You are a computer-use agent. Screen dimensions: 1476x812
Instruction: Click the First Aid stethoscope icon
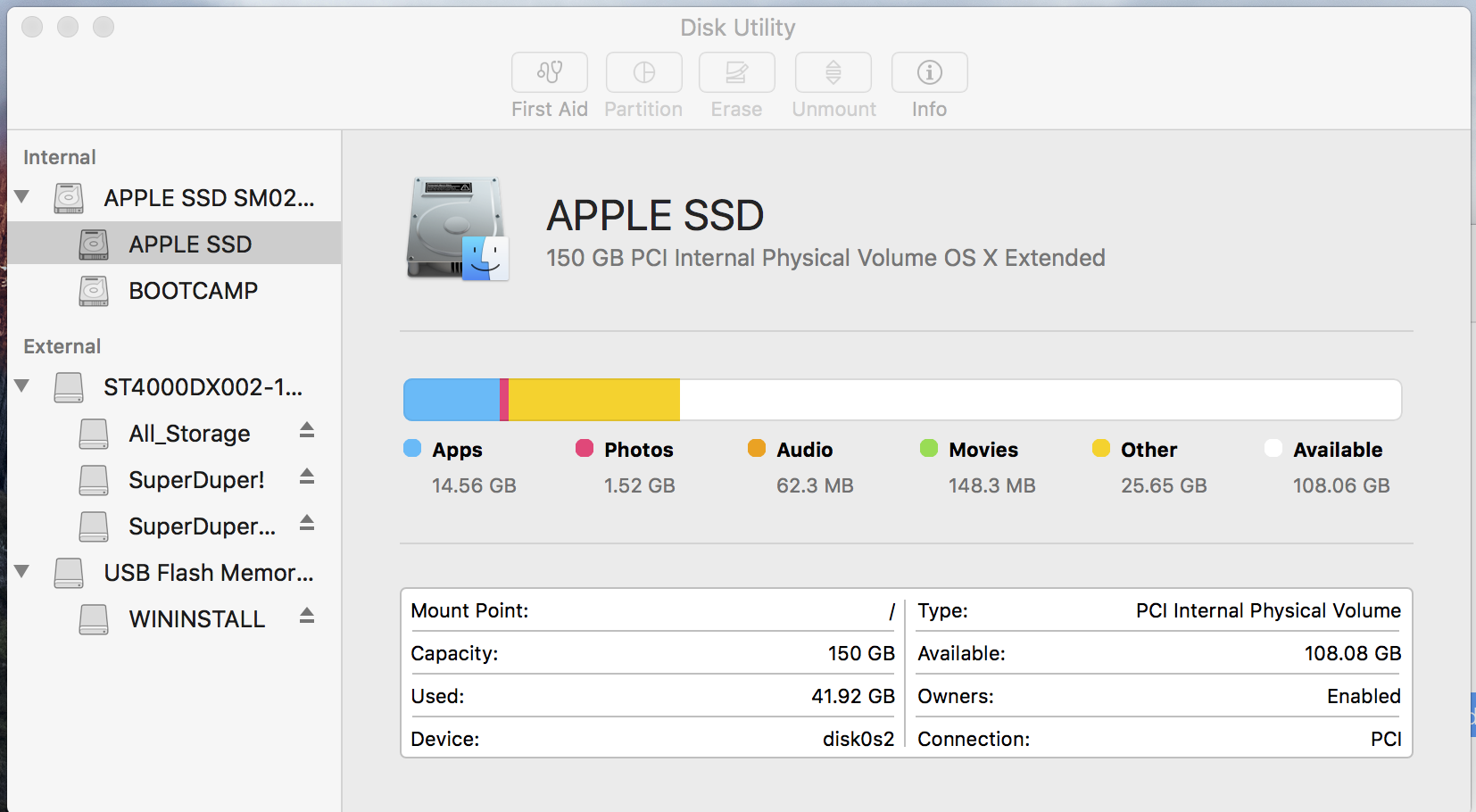click(550, 72)
